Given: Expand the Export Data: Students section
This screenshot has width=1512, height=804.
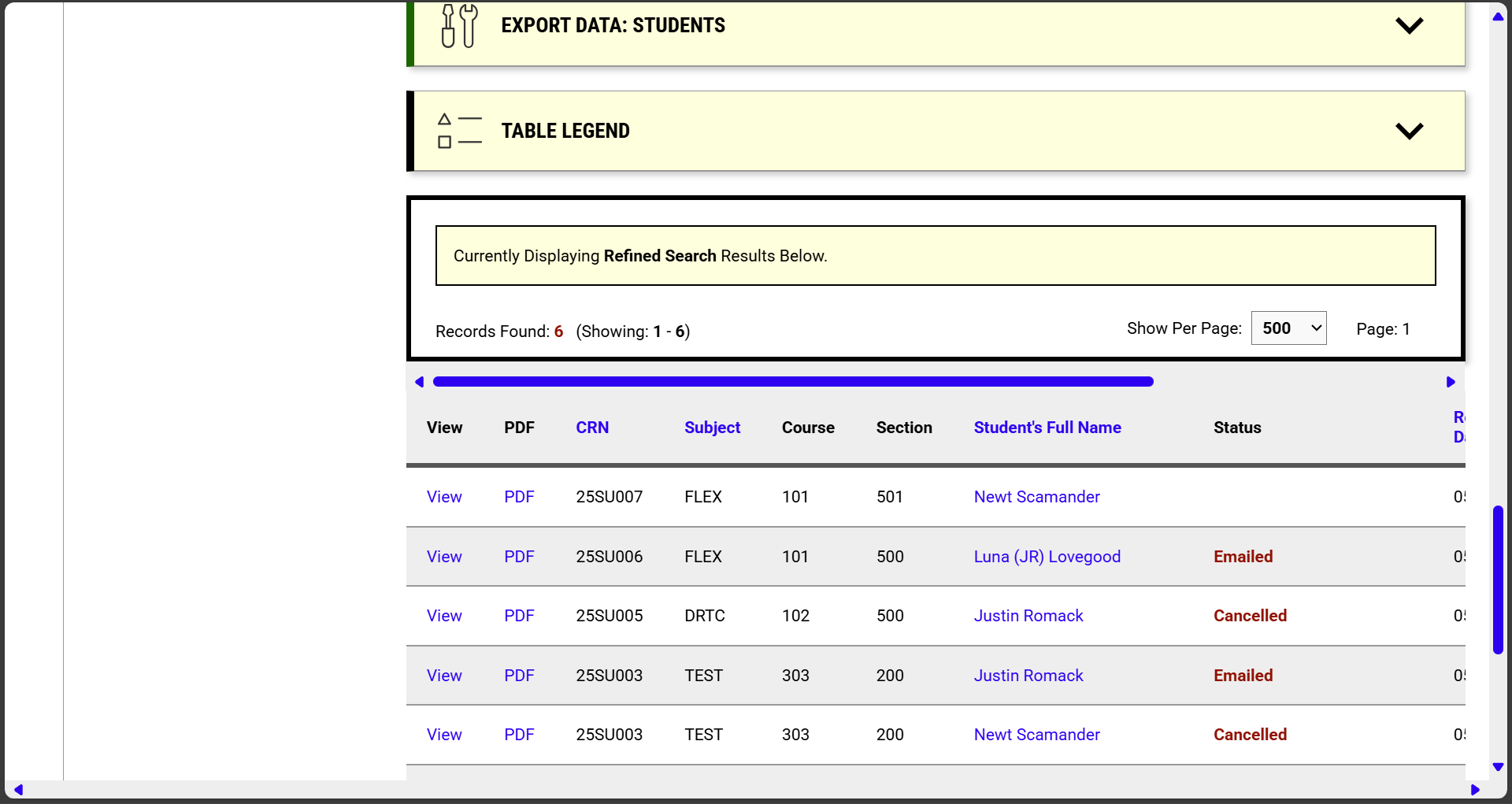Looking at the screenshot, I should tap(1410, 24).
